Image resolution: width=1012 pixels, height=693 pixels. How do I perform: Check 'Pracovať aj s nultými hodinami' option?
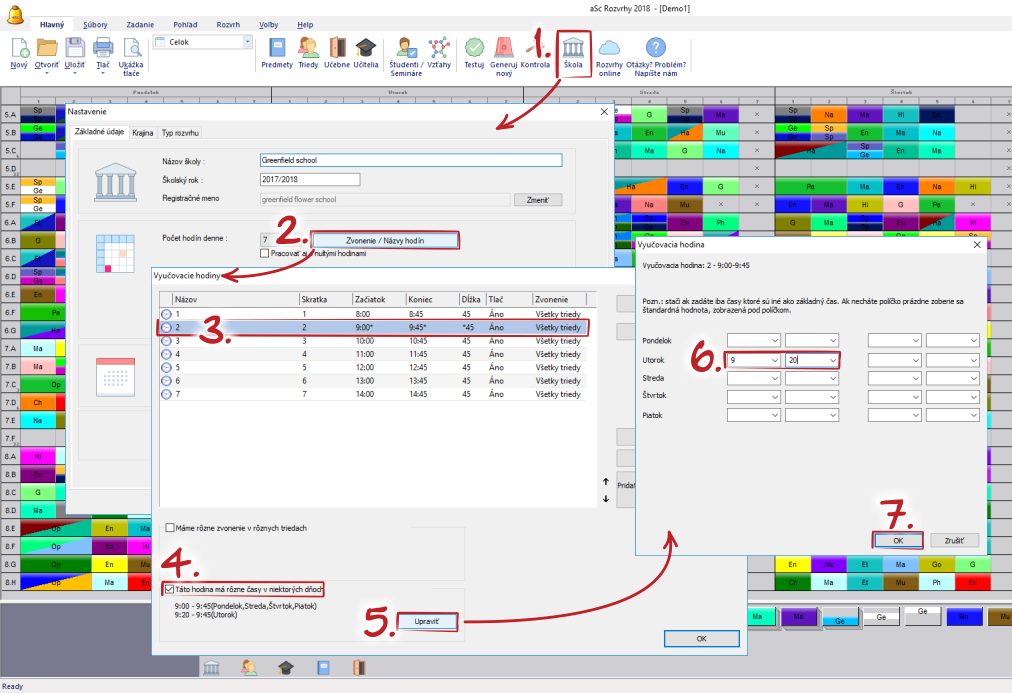(264, 253)
